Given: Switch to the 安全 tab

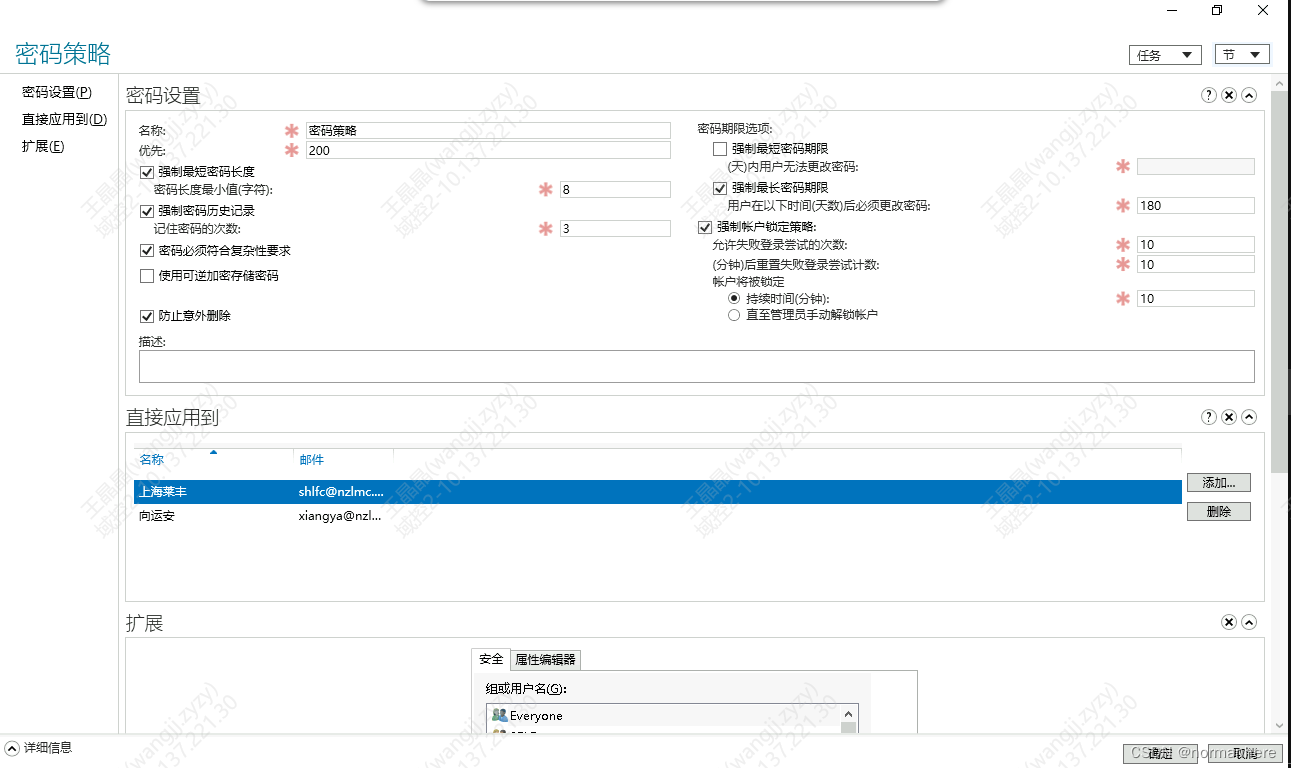Looking at the screenshot, I should 491,659.
